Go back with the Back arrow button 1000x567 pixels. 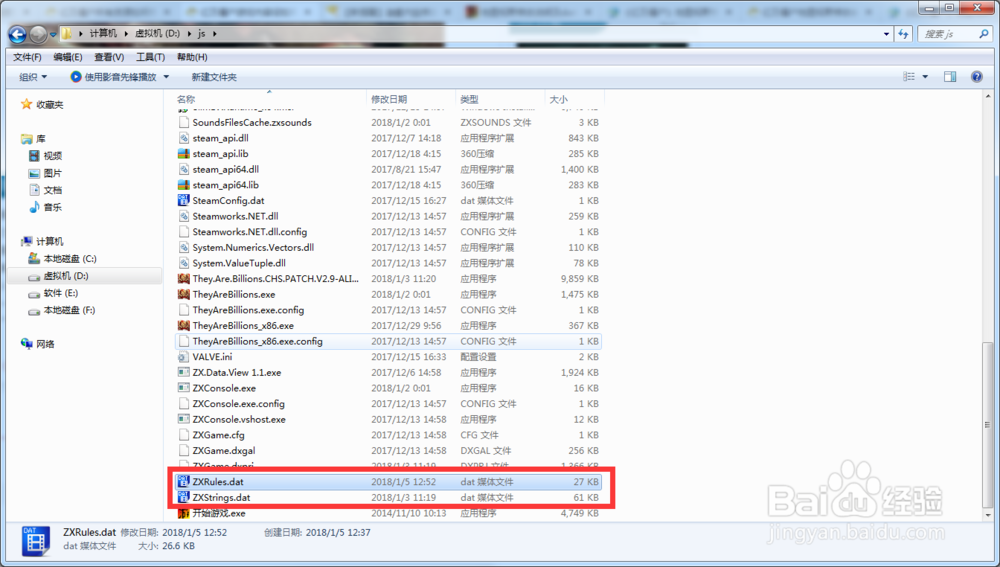18,34
